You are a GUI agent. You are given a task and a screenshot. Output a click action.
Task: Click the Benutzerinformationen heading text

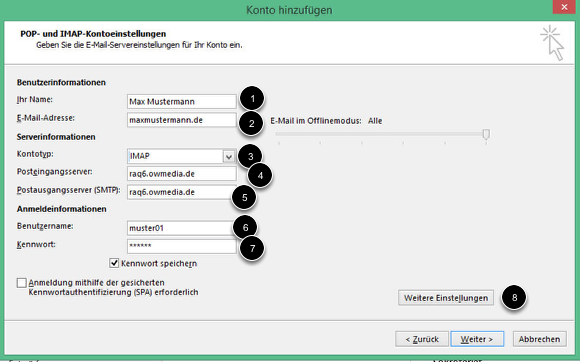pos(61,82)
